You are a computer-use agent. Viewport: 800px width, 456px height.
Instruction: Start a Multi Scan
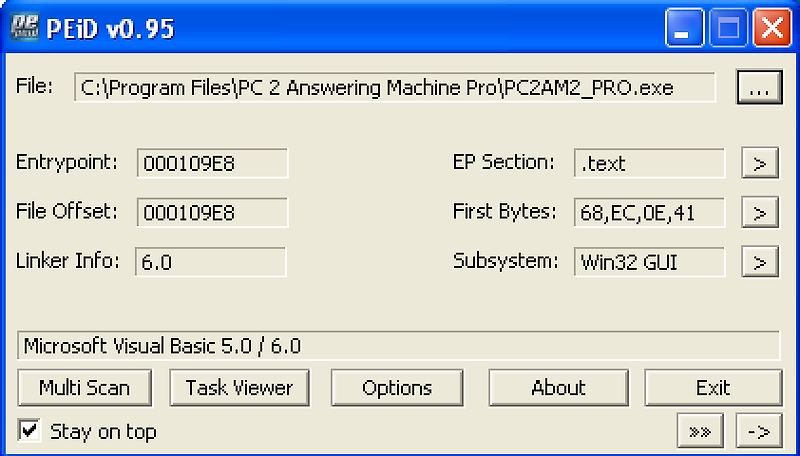(x=85, y=388)
